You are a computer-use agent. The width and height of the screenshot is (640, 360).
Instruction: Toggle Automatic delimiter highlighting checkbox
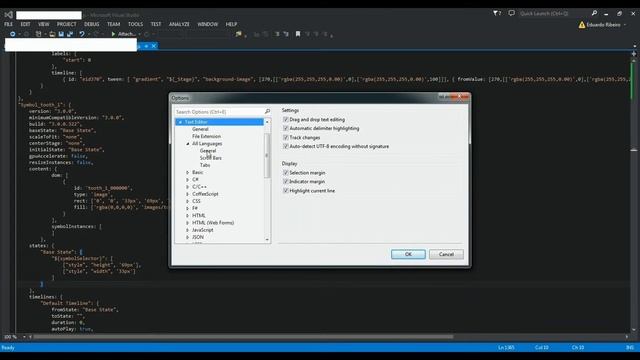click(286, 129)
